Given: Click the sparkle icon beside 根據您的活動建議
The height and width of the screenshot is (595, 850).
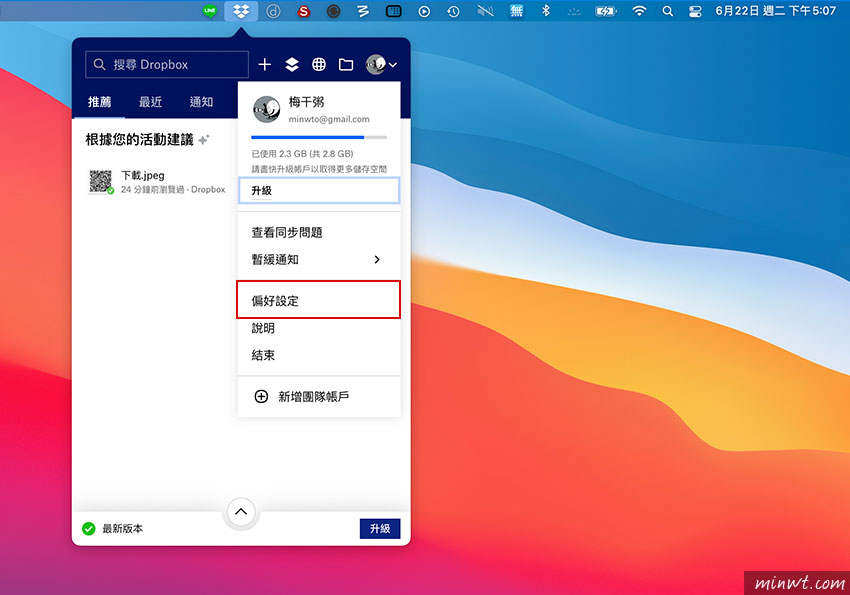Looking at the screenshot, I should [204, 140].
